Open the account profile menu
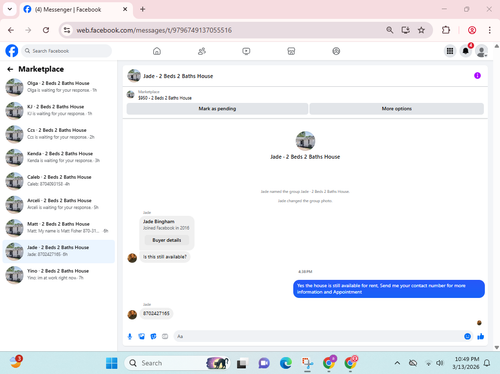 (481, 51)
